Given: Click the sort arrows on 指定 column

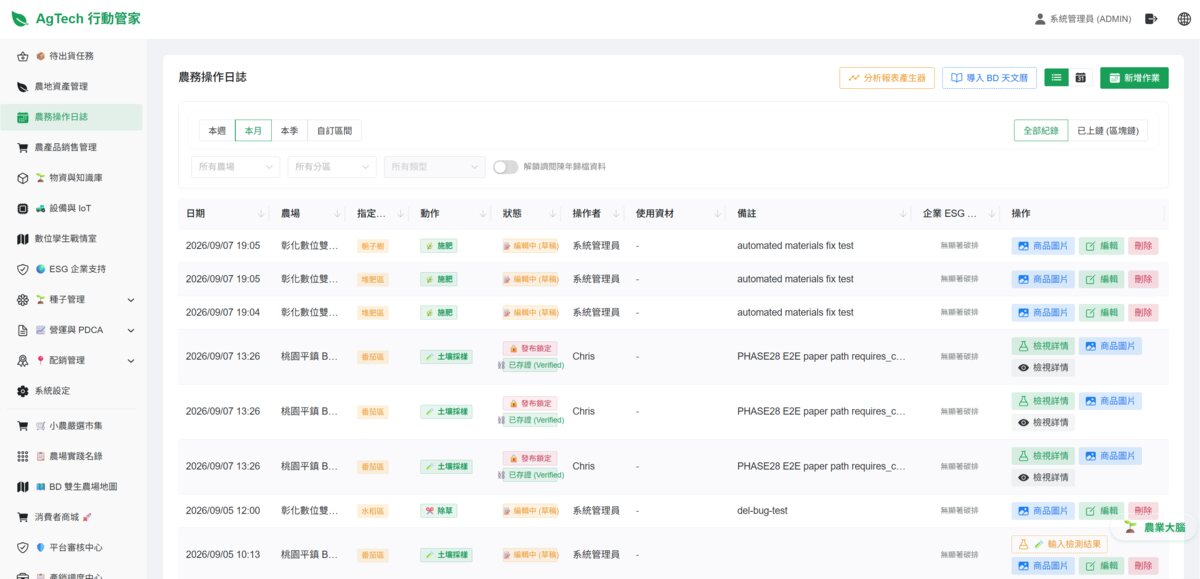Looking at the screenshot, I should coord(401,214).
